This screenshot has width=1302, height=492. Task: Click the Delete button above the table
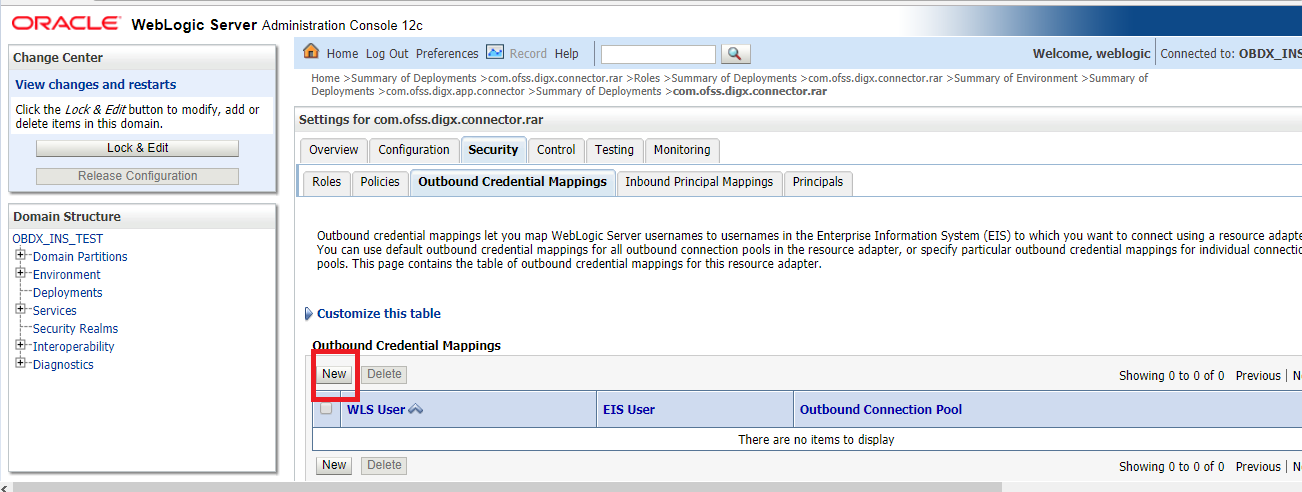click(384, 374)
